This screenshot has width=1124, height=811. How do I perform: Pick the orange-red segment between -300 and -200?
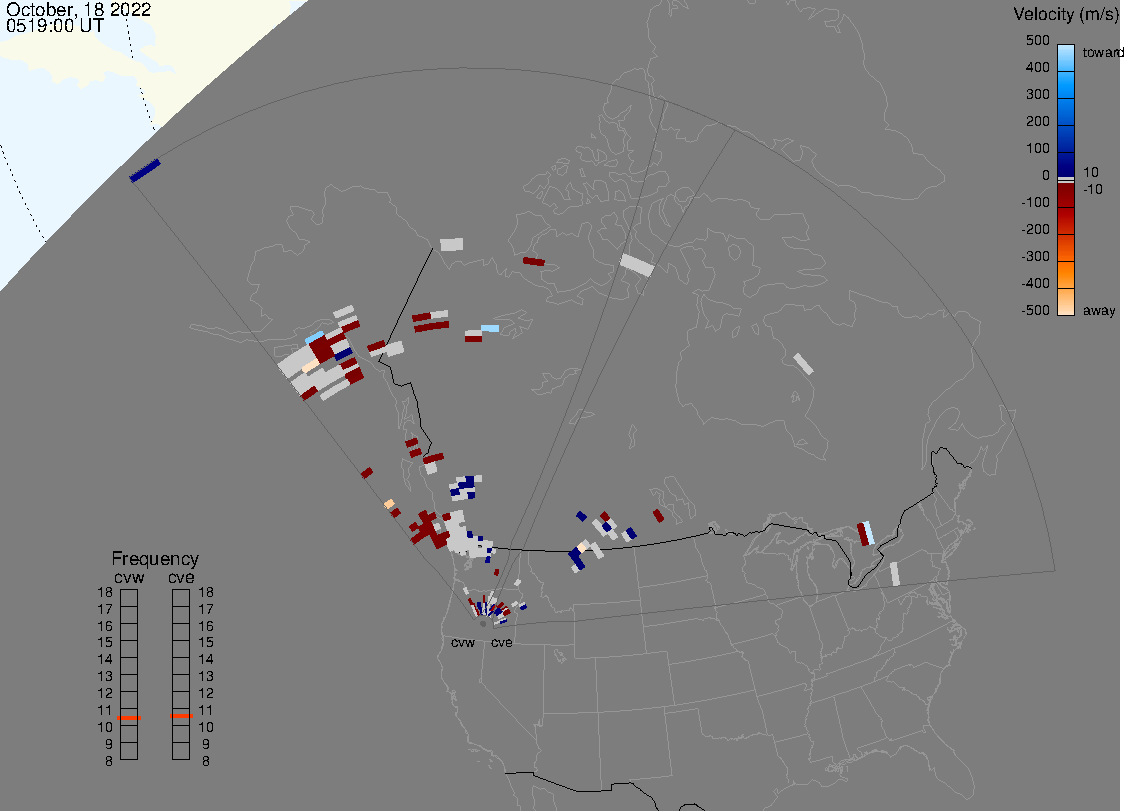tap(1066, 248)
